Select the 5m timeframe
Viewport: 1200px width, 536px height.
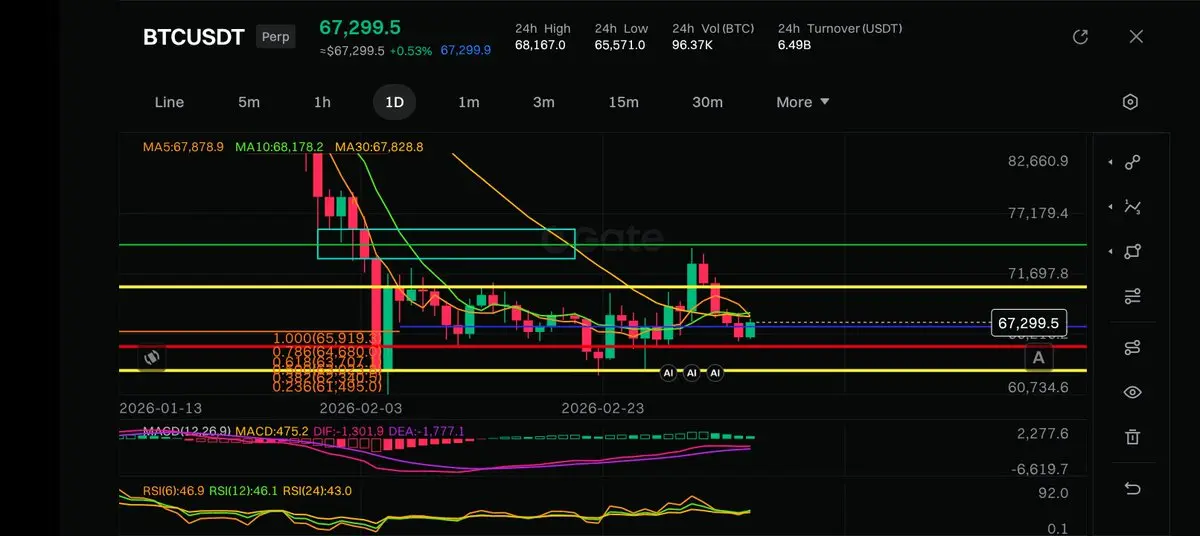[249, 102]
